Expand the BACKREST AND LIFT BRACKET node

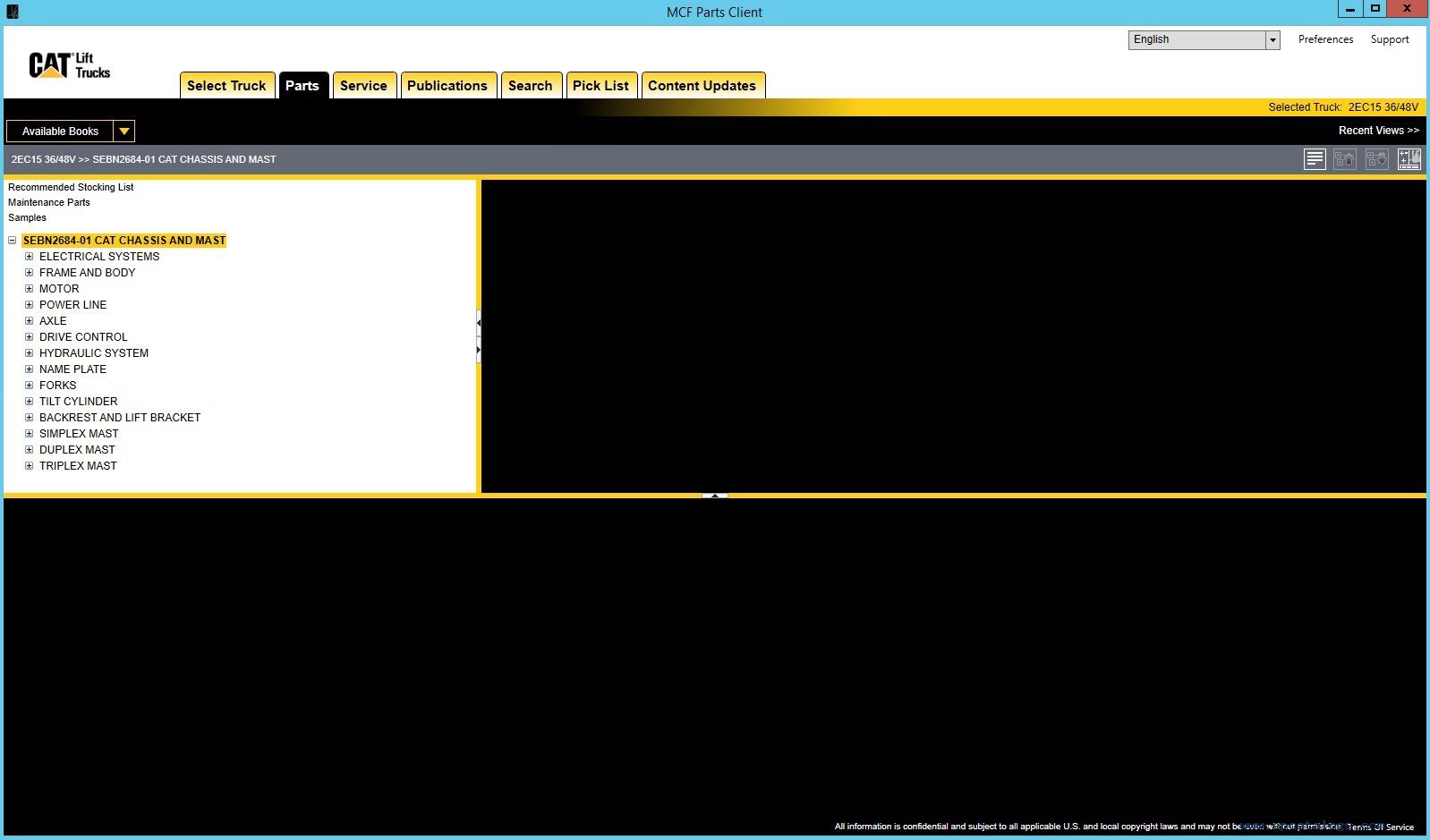(29, 418)
